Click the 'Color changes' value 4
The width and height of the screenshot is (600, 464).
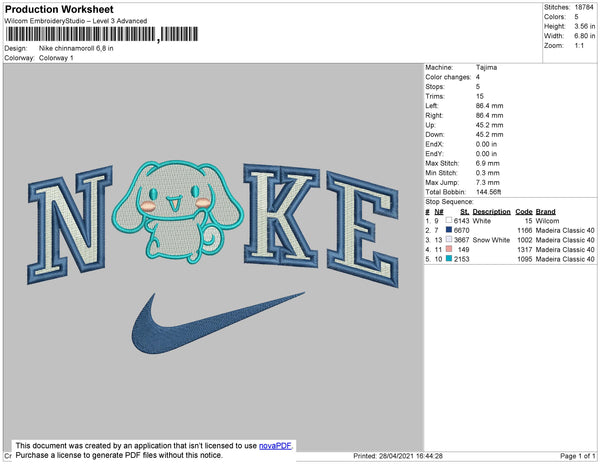478,77
